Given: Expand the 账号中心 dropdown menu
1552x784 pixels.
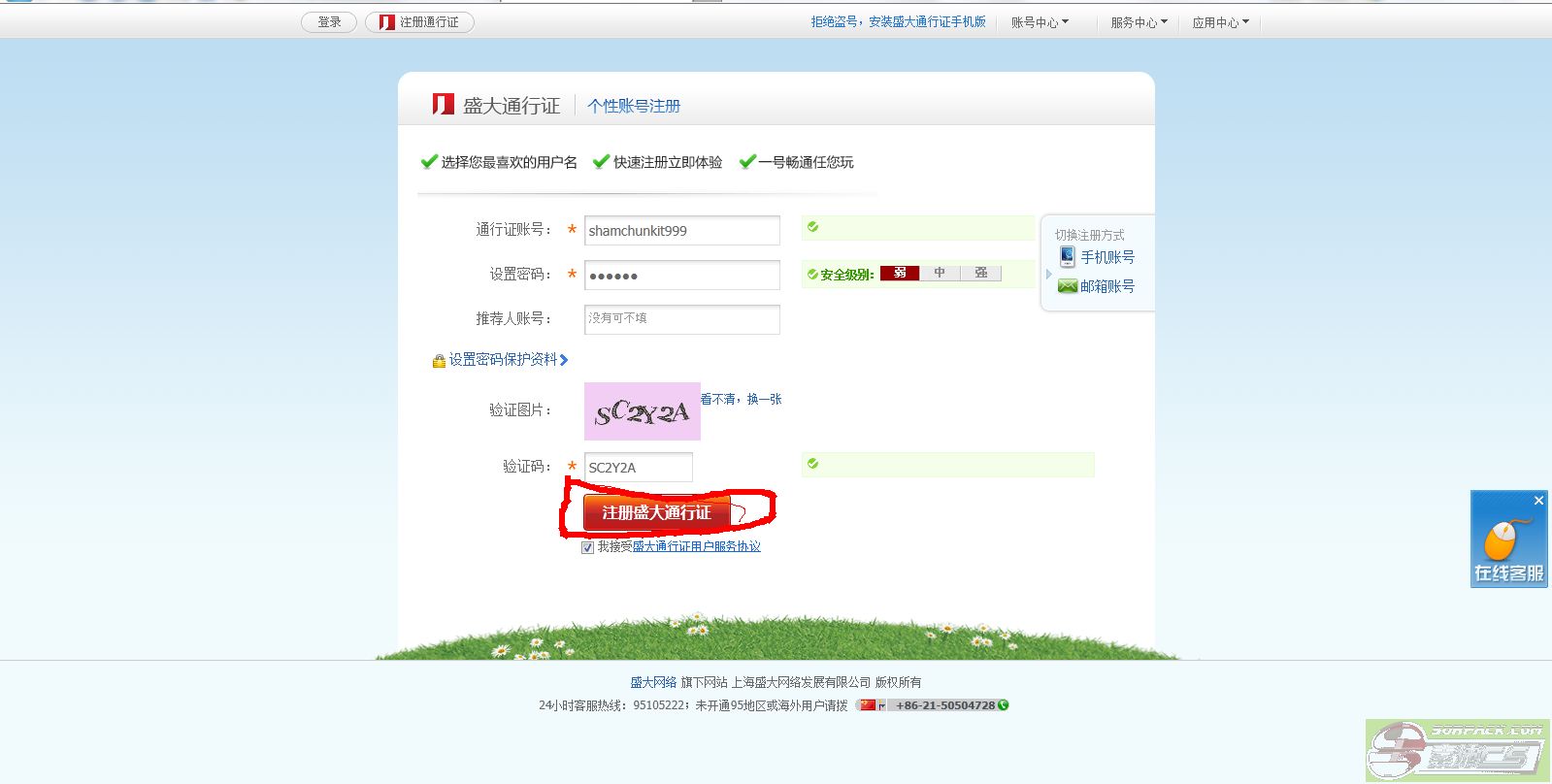Looking at the screenshot, I should click(1039, 22).
